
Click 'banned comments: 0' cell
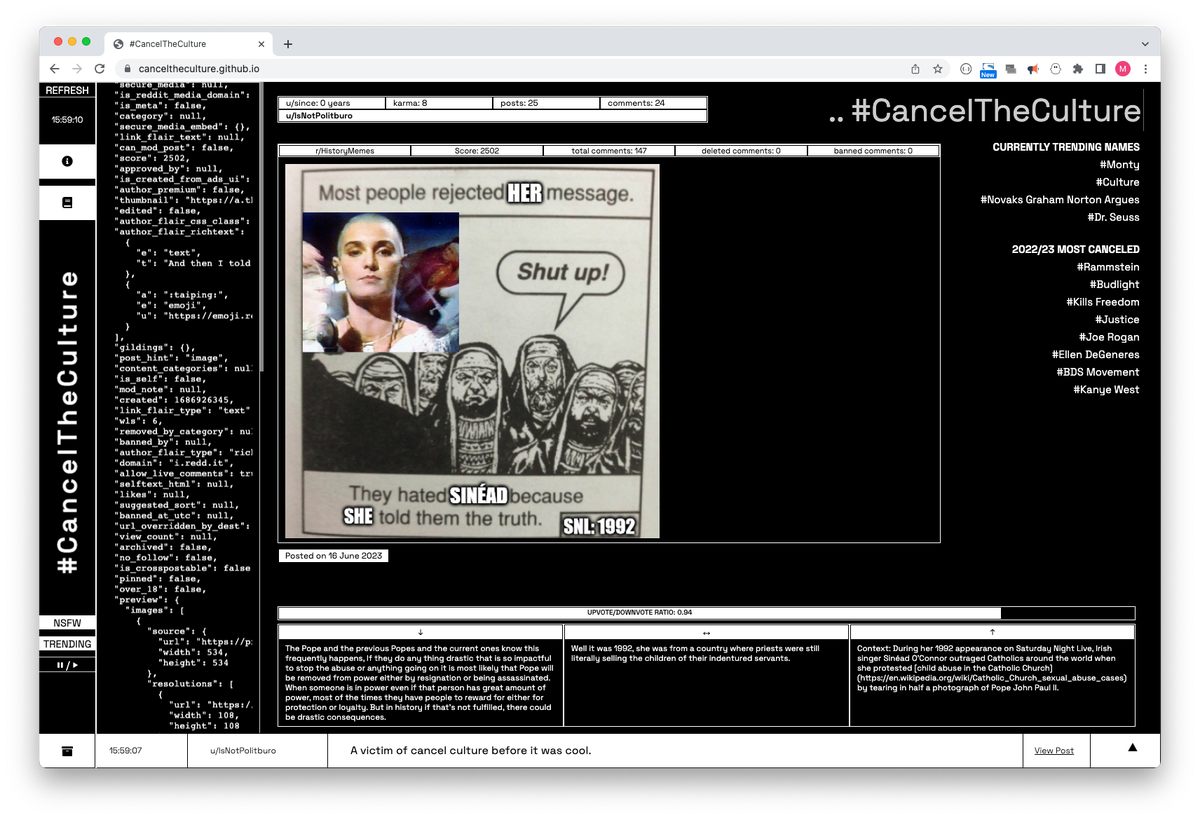[873, 151]
